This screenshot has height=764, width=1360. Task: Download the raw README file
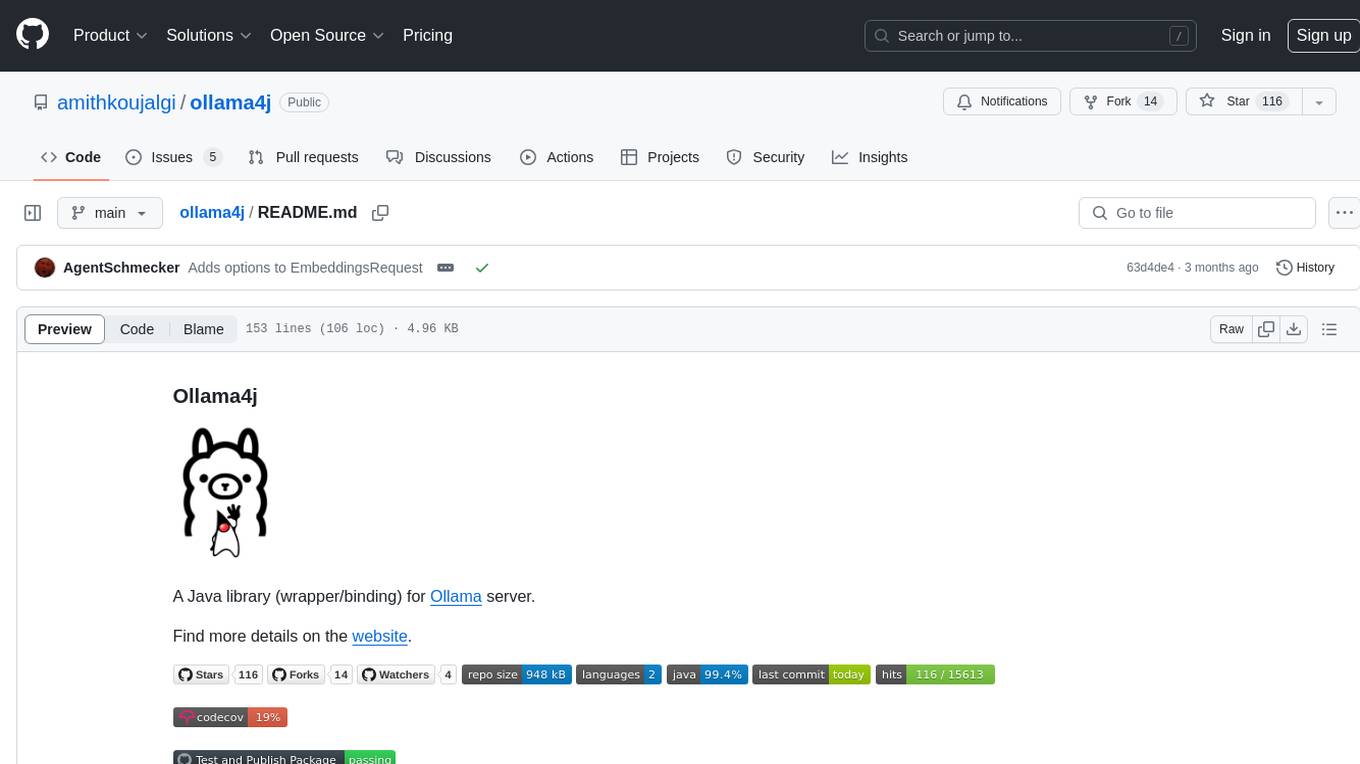click(x=1293, y=329)
